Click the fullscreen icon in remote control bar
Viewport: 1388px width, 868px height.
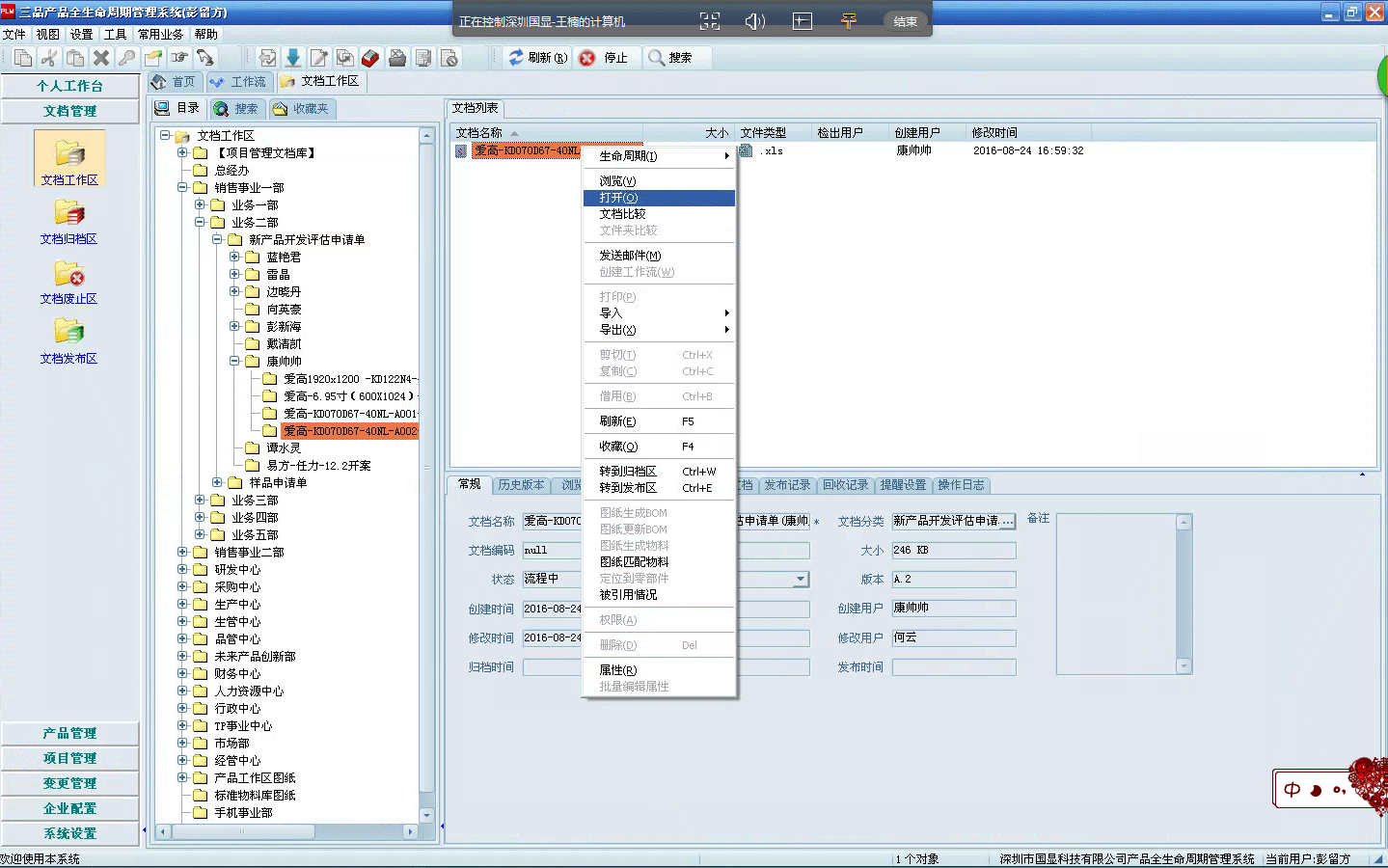click(x=710, y=21)
